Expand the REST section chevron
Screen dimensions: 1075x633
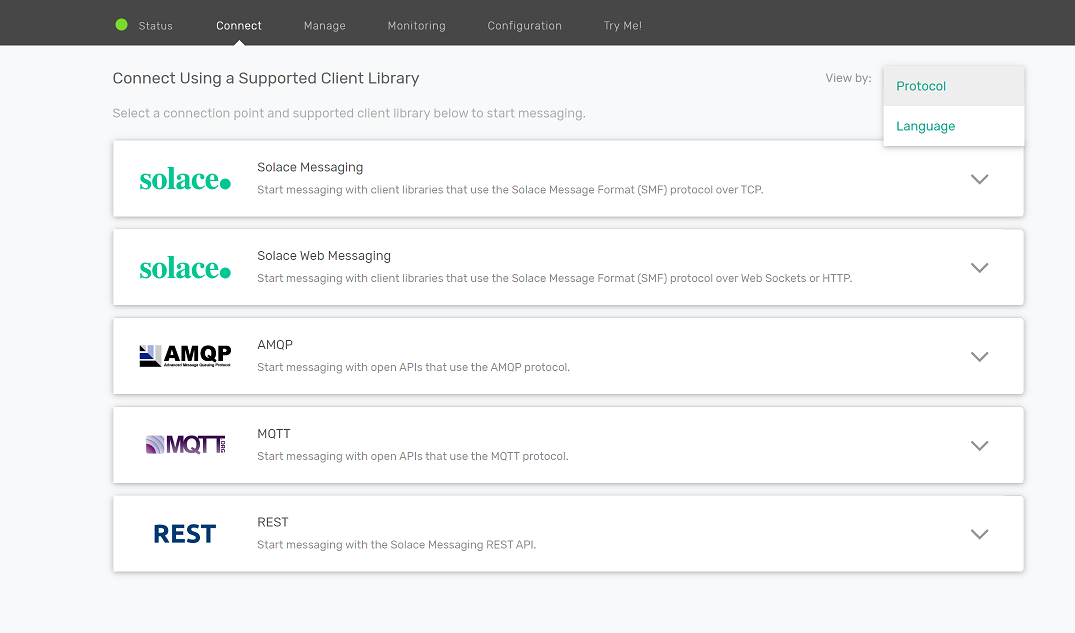[x=979, y=534]
